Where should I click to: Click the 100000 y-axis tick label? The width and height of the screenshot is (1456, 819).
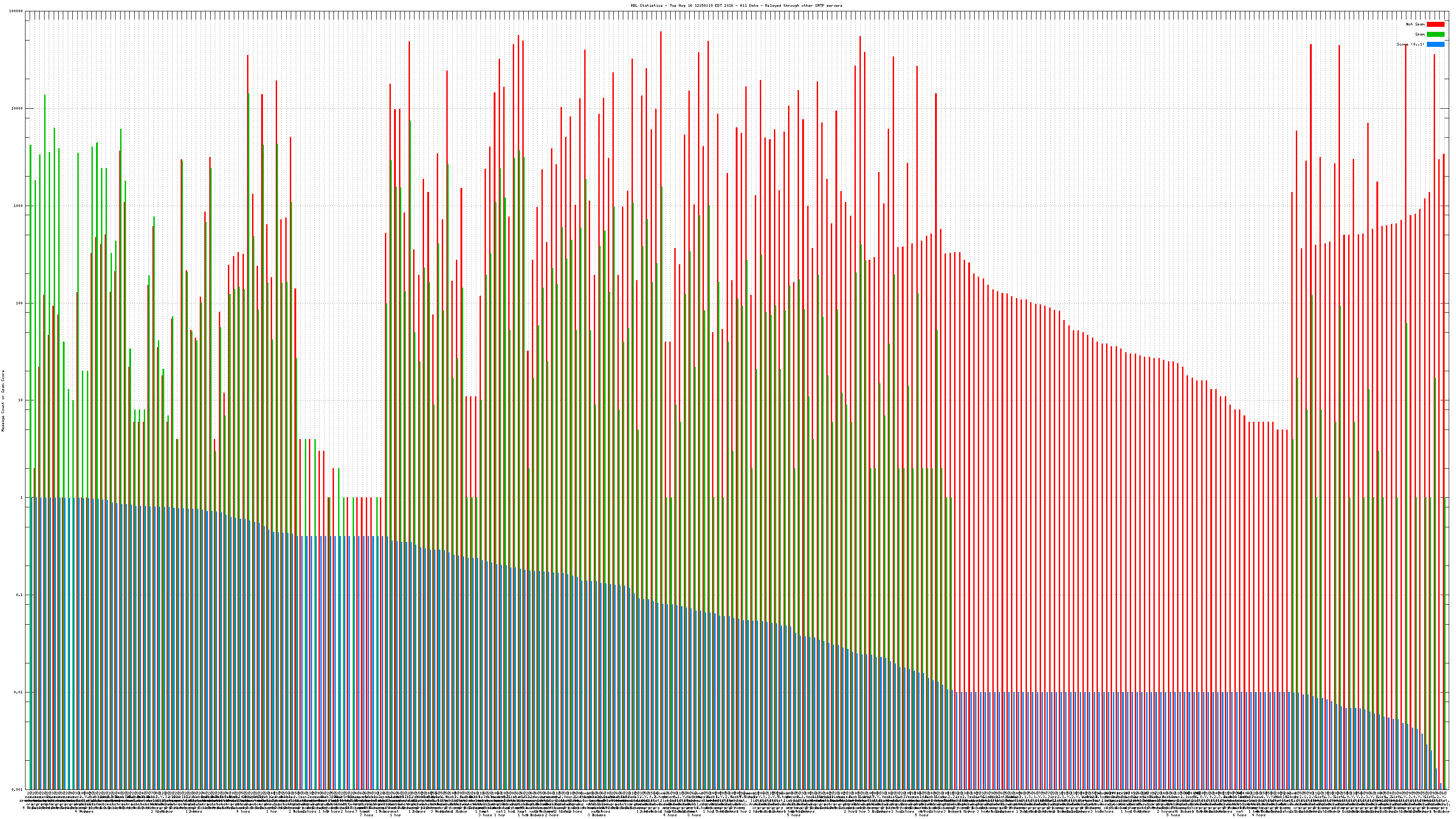[16, 11]
